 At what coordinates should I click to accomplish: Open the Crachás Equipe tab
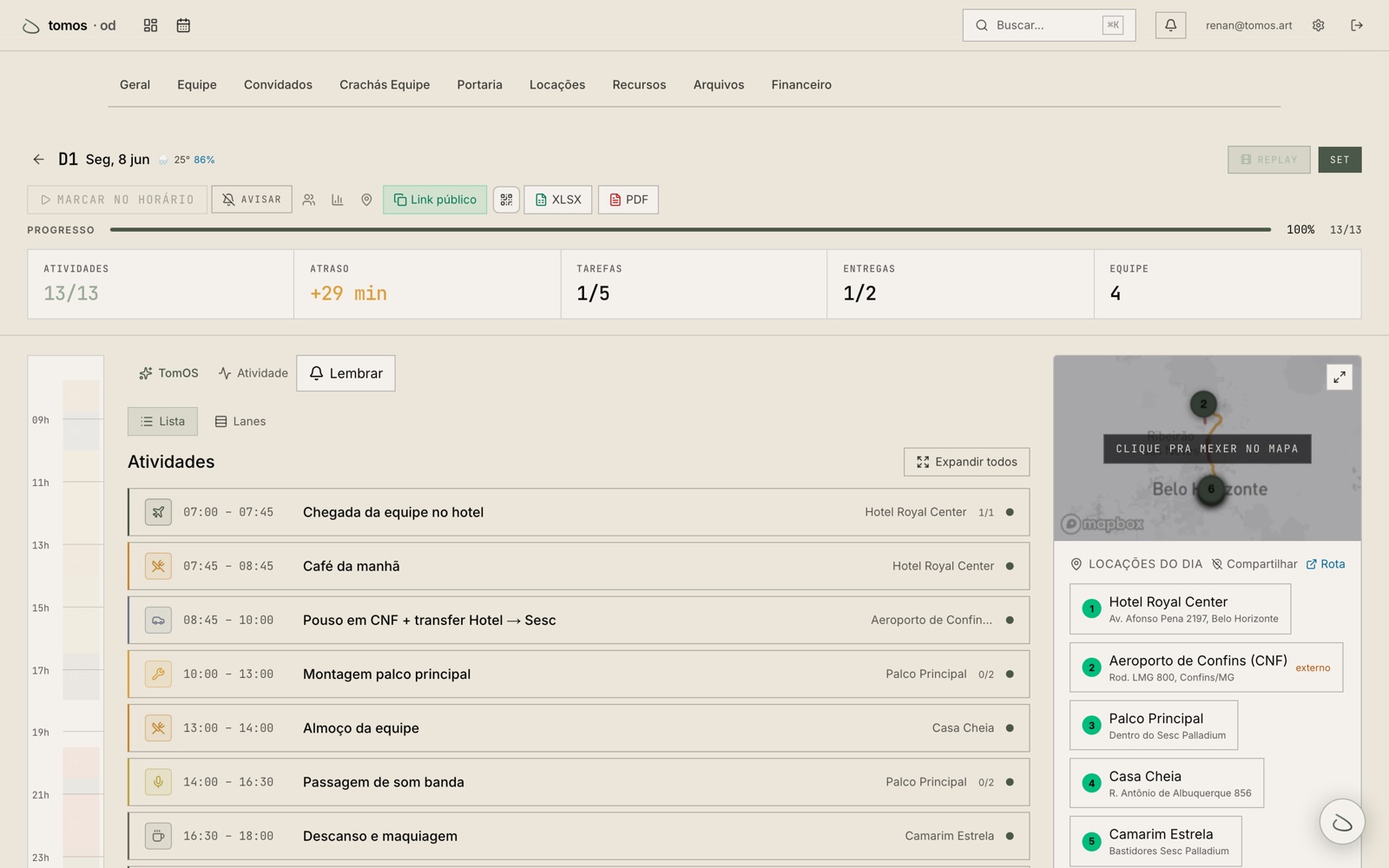(385, 84)
